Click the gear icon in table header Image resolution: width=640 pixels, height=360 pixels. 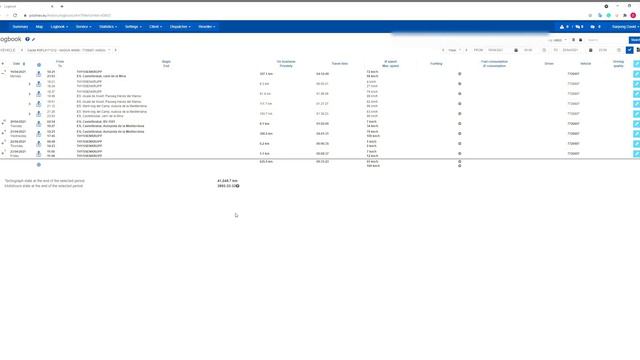[39, 65]
